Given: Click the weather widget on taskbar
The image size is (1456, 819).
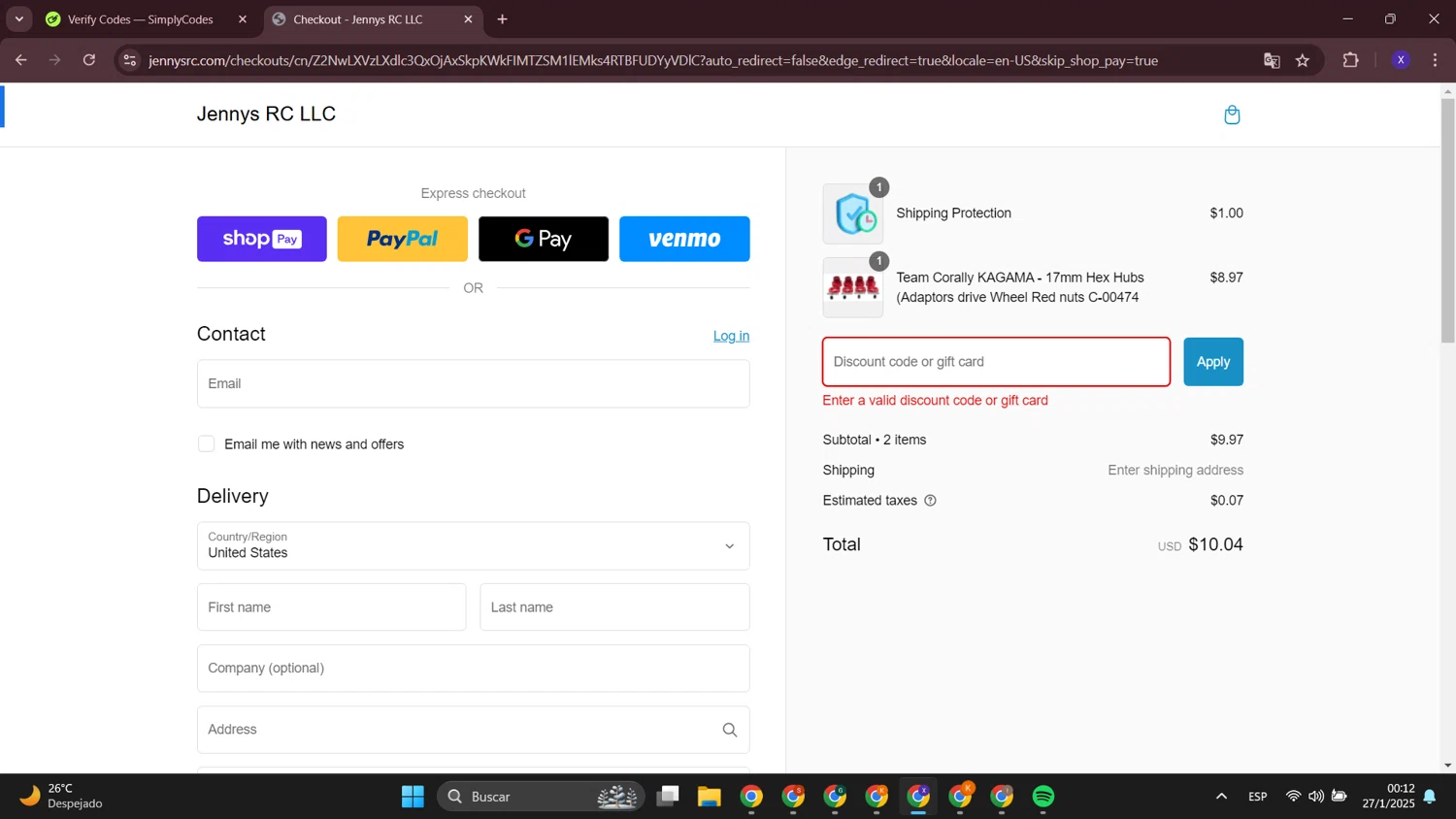Looking at the screenshot, I should click(x=61, y=796).
